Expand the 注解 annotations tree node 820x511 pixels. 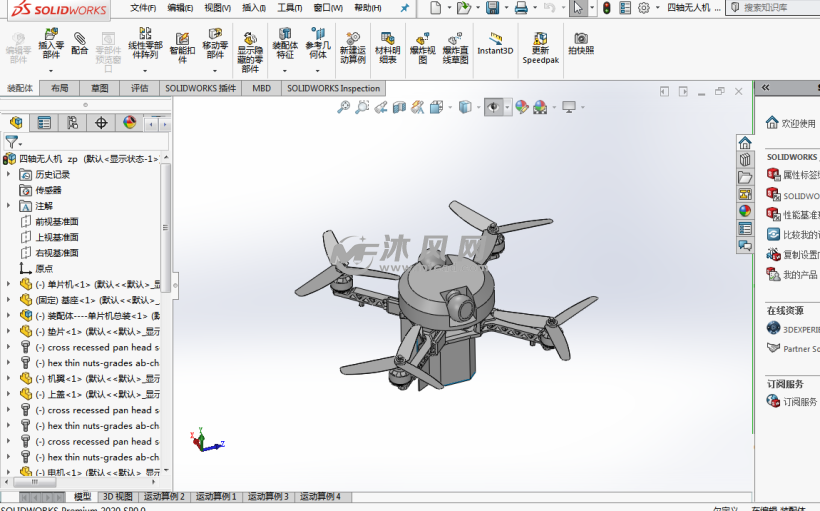(9, 205)
